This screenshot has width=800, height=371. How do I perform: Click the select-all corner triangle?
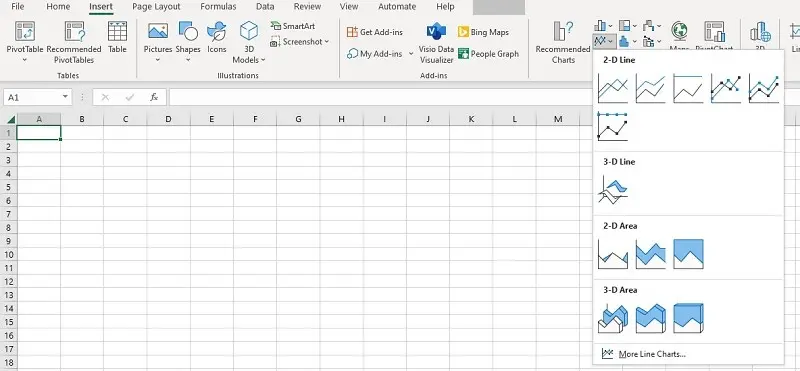point(11,120)
